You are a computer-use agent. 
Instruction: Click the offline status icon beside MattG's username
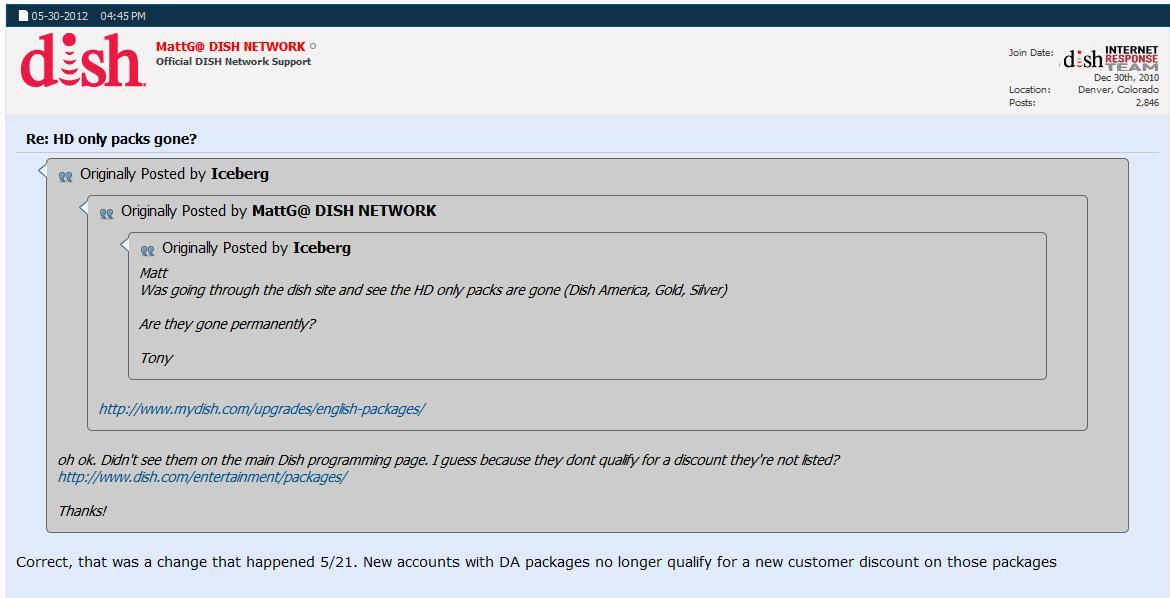click(313, 46)
